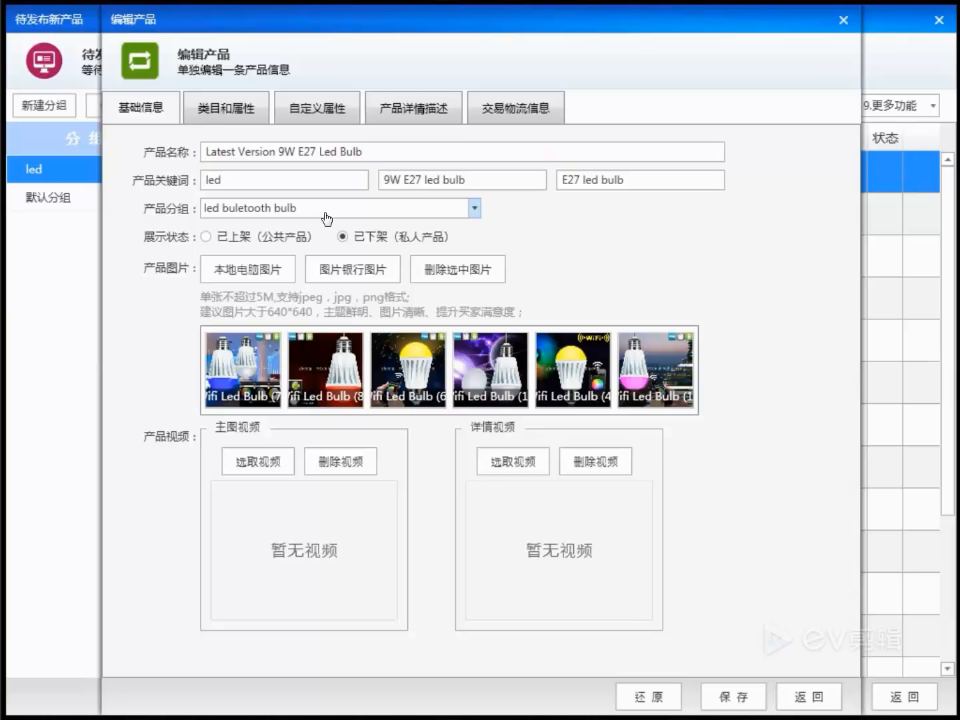Select the led group in the background list
This screenshot has width=960, height=720.
click(x=54, y=169)
